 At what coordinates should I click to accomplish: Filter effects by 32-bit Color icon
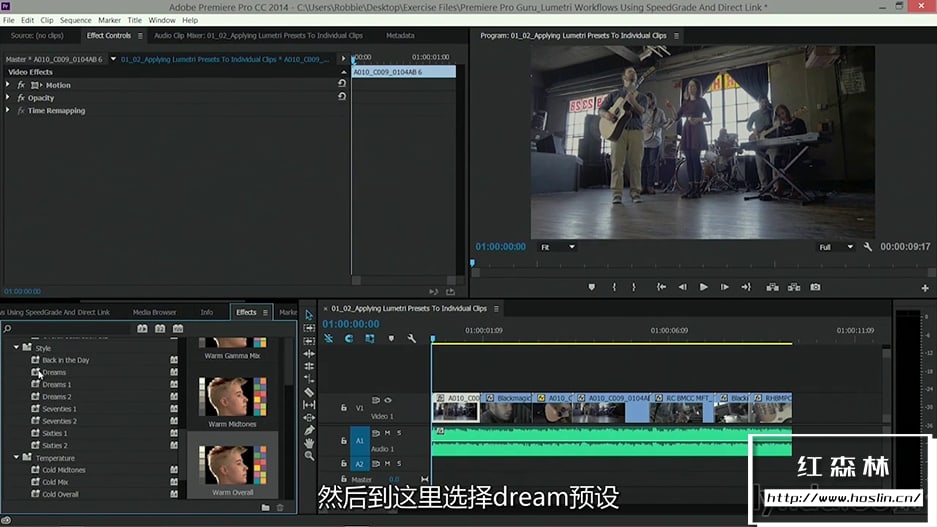[x=160, y=329]
